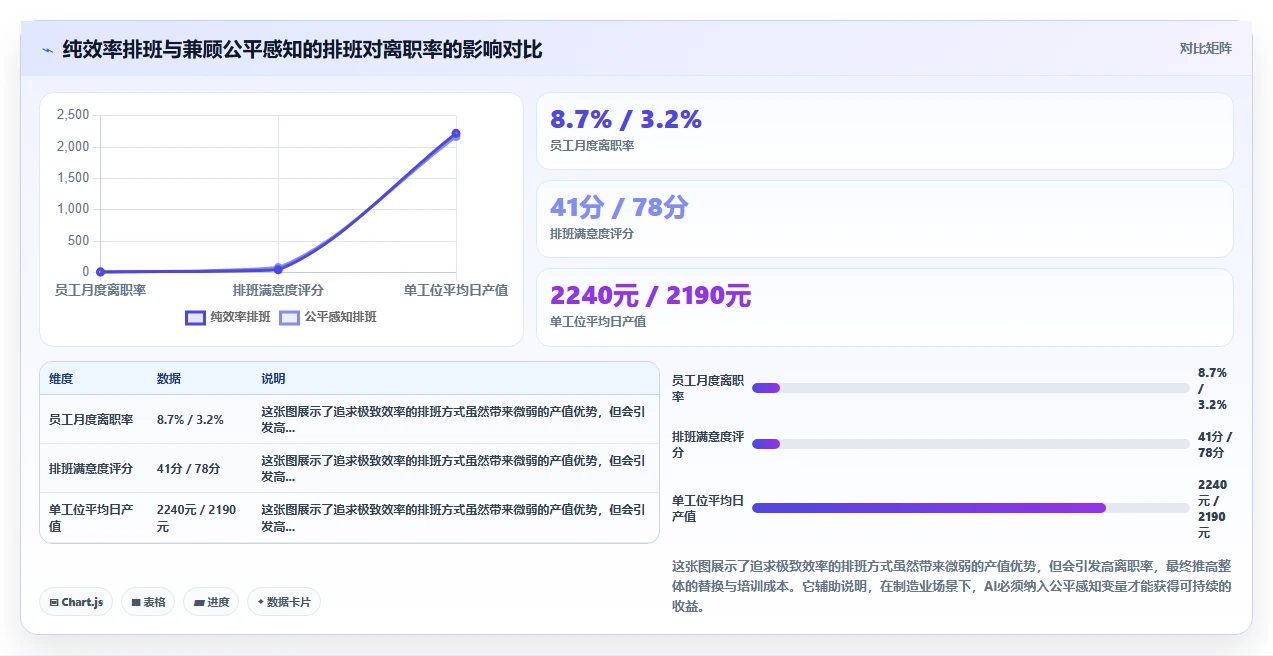The width and height of the screenshot is (1273, 656).
Task: Click the 维度 table column header
Action: tap(61, 379)
